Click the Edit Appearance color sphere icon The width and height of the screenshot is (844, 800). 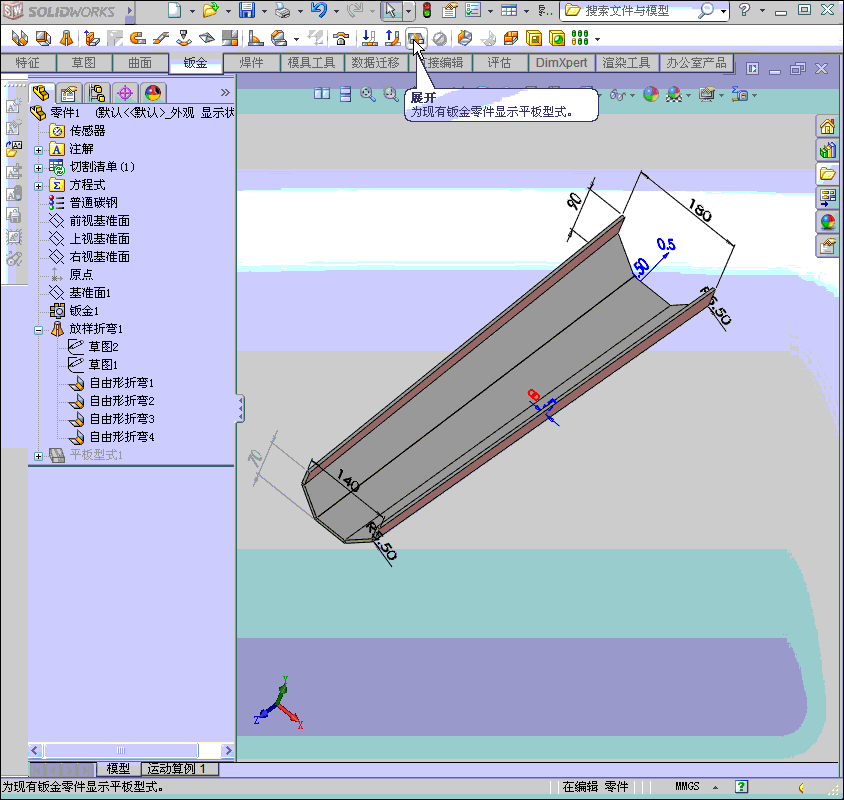[x=651, y=95]
